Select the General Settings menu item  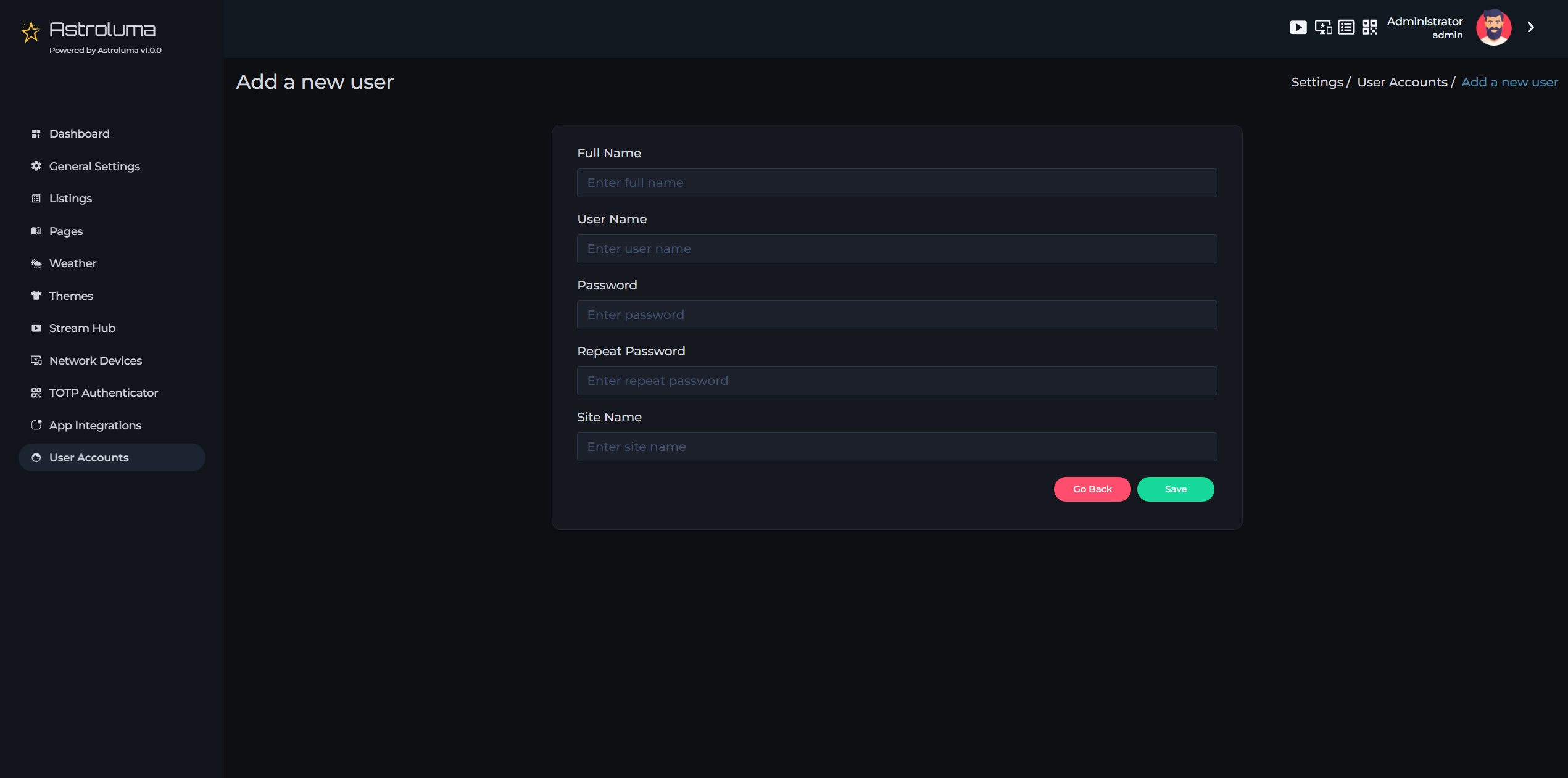coord(94,165)
